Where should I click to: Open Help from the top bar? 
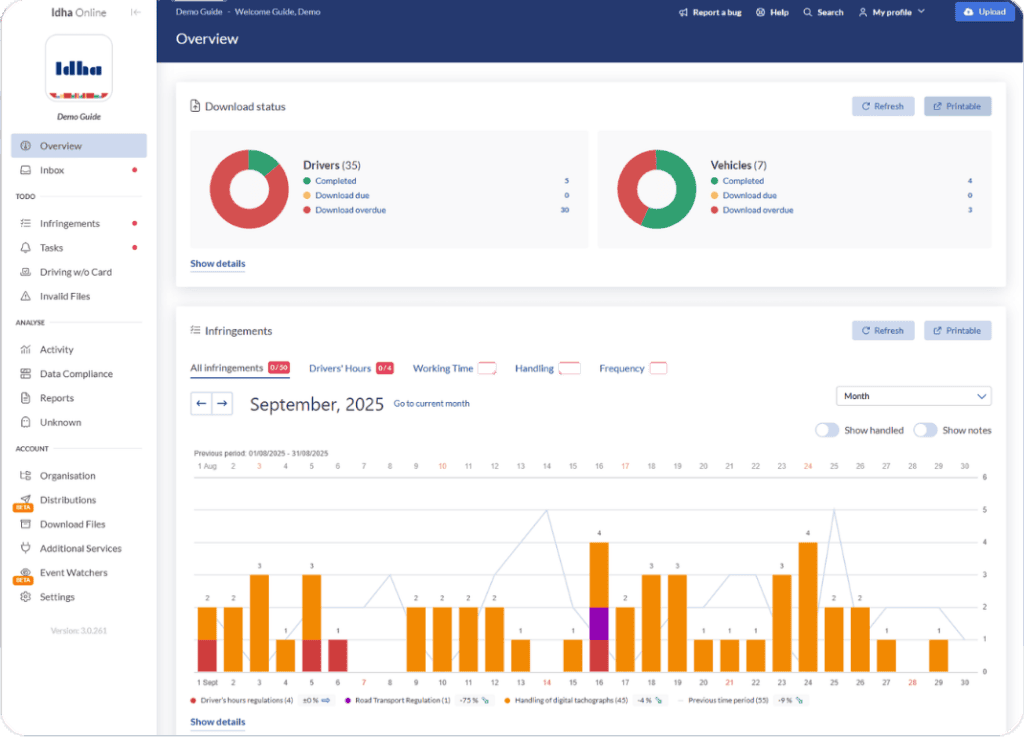(772, 12)
